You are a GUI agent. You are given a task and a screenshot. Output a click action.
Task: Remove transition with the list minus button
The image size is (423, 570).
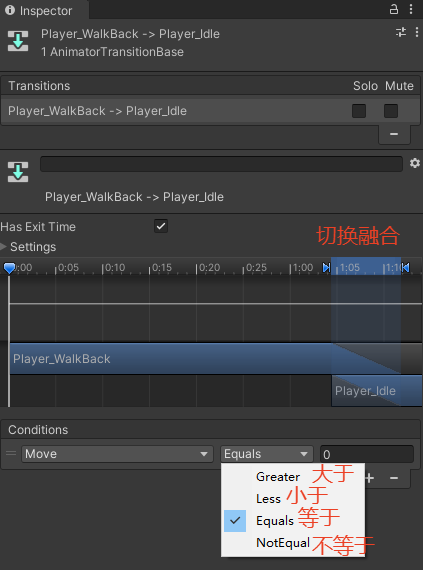click(x=394, y=134)
